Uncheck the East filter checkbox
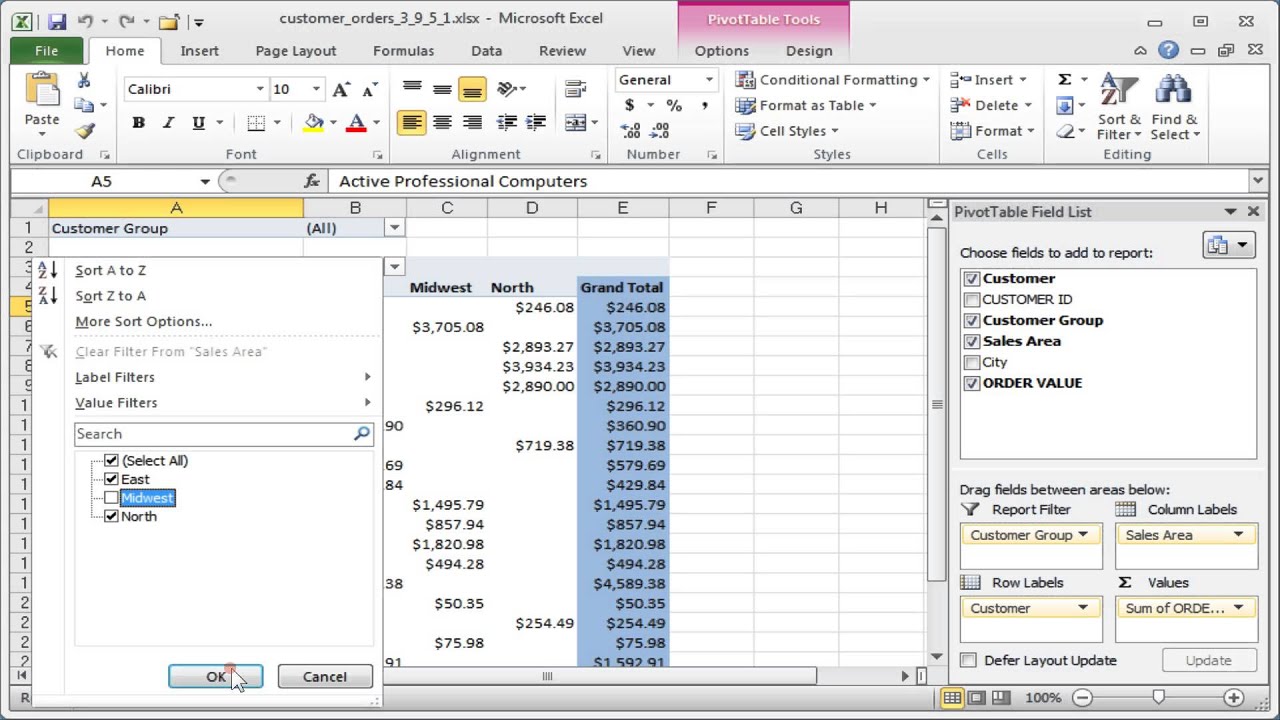1280x720 pixels. point(111,479)
